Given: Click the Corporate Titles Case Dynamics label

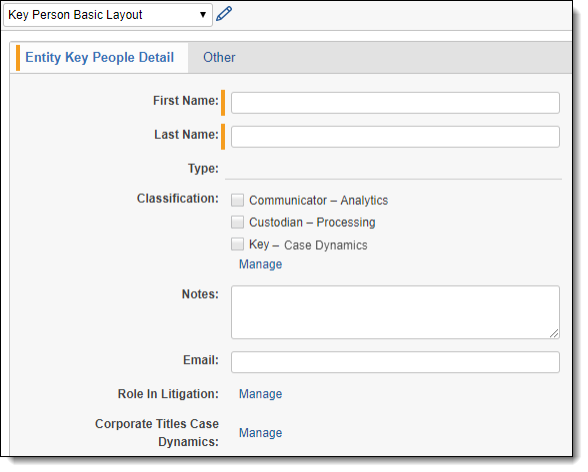Looking at the screenshot, I should [157, 433].
